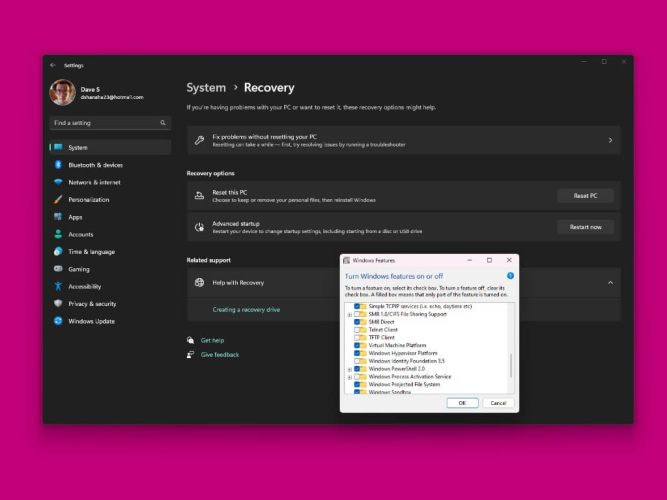Click the Accessibility figure icon

pyautogui.click(x=58, y=286)
